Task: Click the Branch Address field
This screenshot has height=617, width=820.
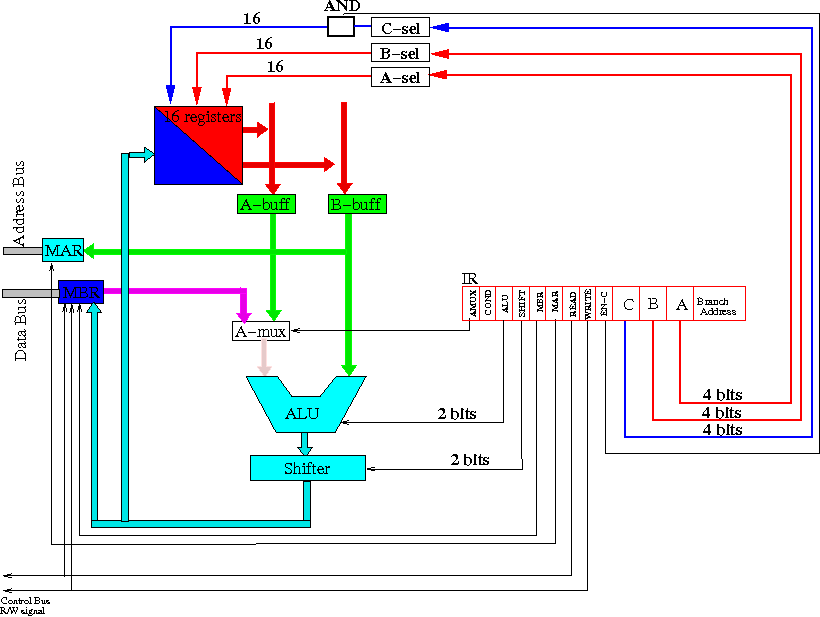Action: coord(717,304)
